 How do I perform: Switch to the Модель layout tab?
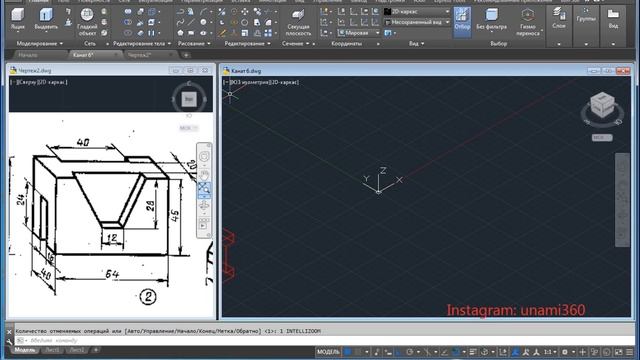point(24,350)
